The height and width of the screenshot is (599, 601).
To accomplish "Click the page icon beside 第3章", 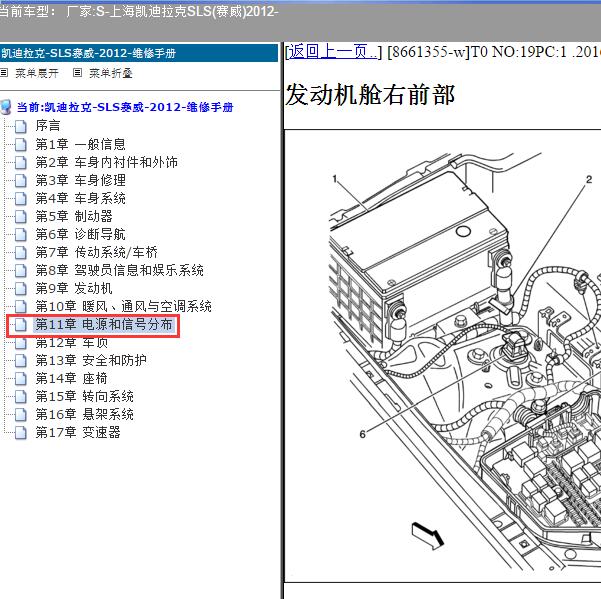I will 21,181.
